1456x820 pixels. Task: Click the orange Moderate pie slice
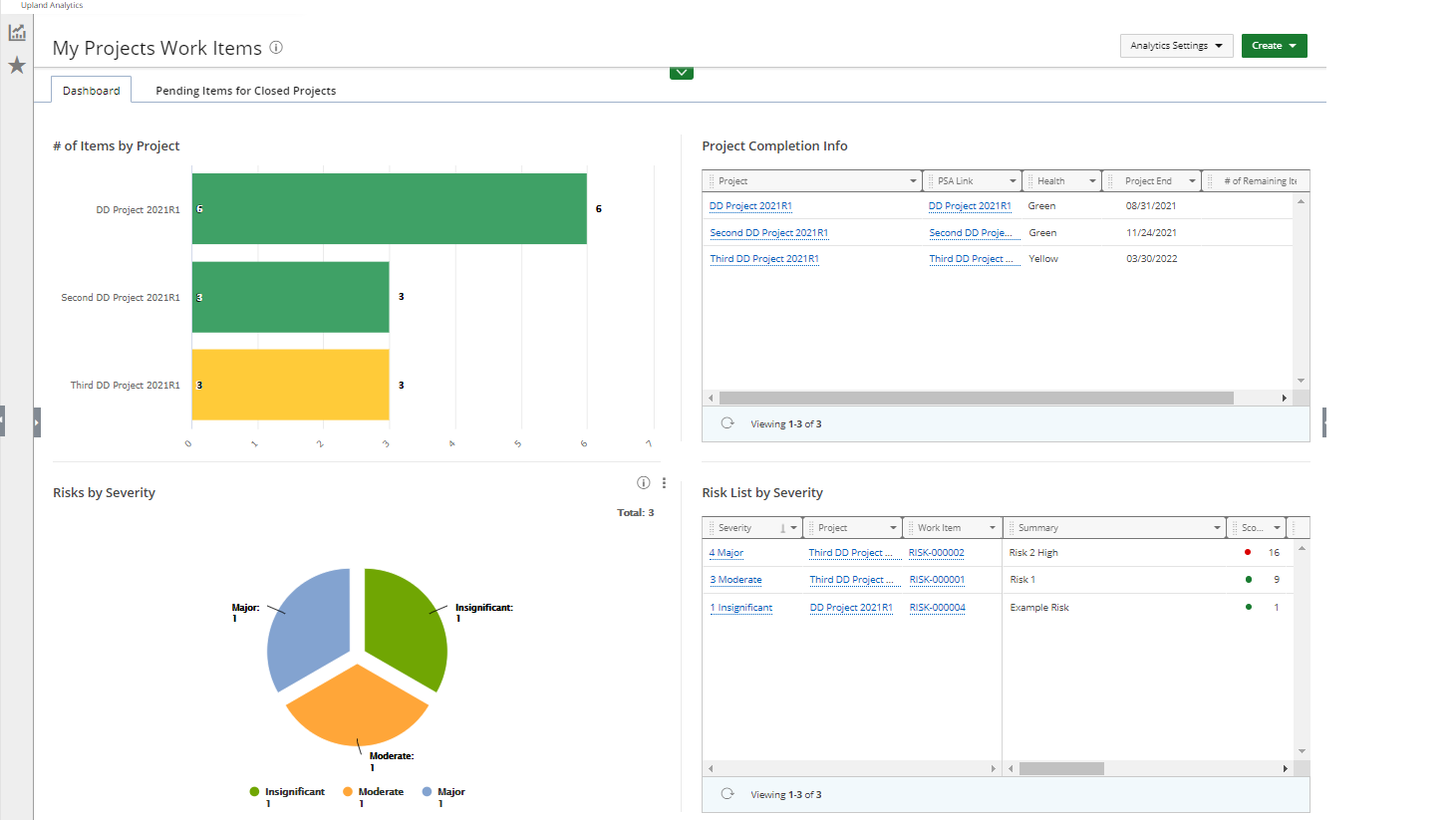356,707
